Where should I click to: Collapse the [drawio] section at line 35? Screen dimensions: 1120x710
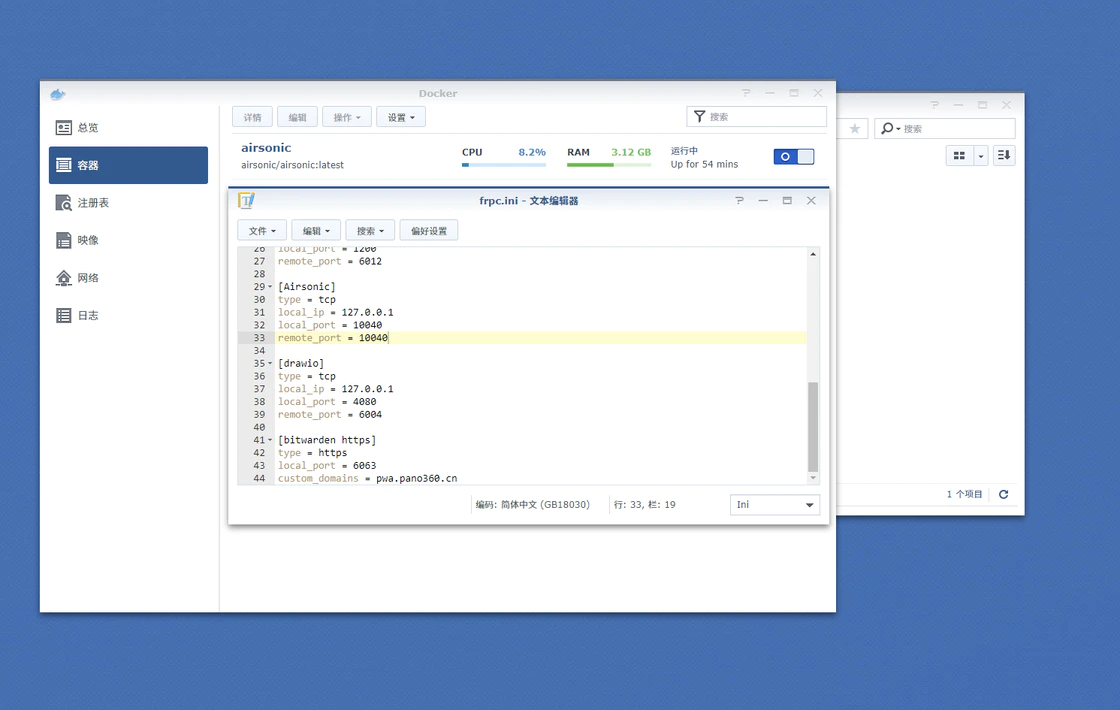coord(270,364)
